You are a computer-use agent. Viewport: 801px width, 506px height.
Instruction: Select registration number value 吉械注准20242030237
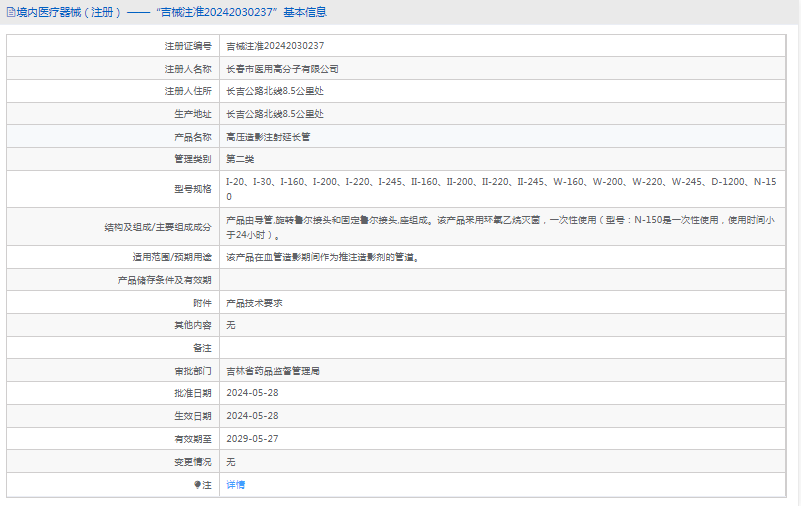pyautogui.click(x=275, y=46)
